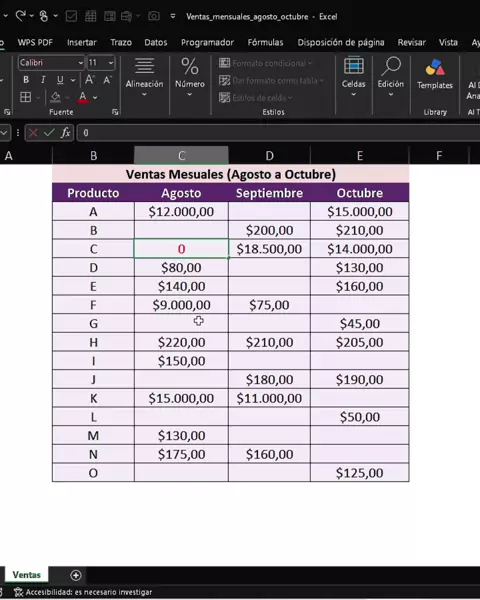
Task: Confirm entry with the checkmark icon
Action: (x=49, y=133)
